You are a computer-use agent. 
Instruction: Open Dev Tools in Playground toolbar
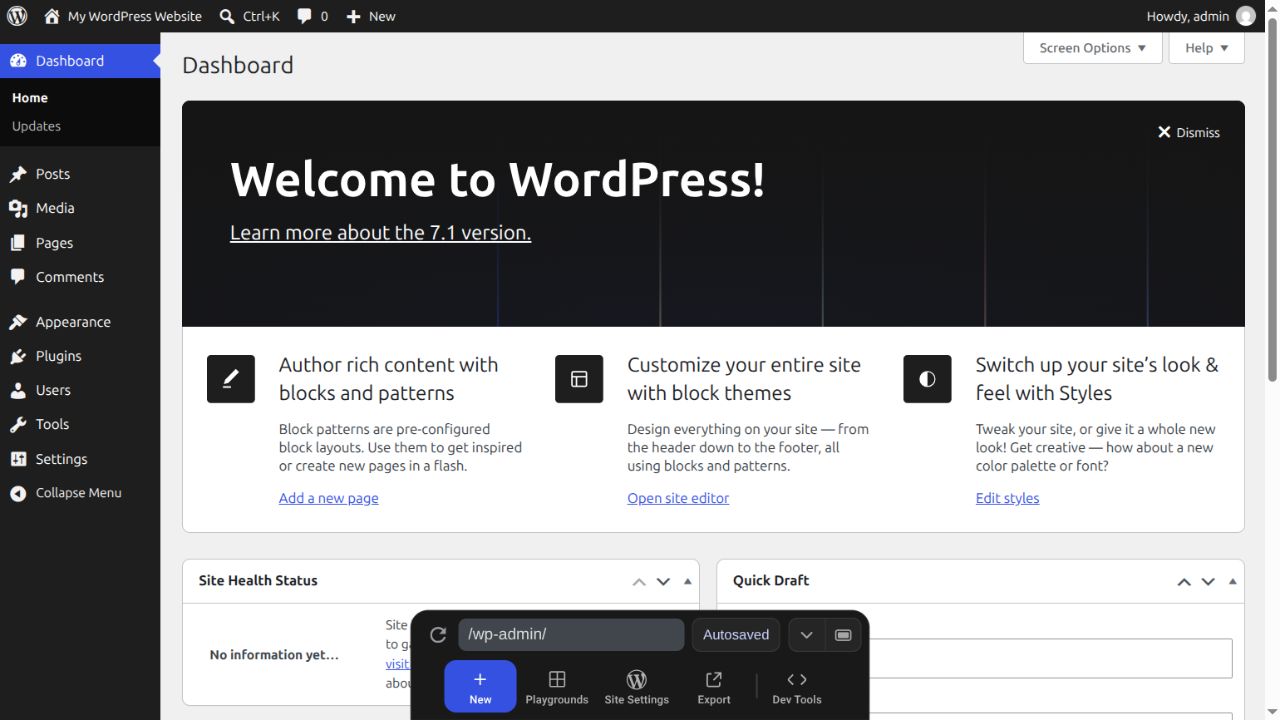(x=797, y=687)
